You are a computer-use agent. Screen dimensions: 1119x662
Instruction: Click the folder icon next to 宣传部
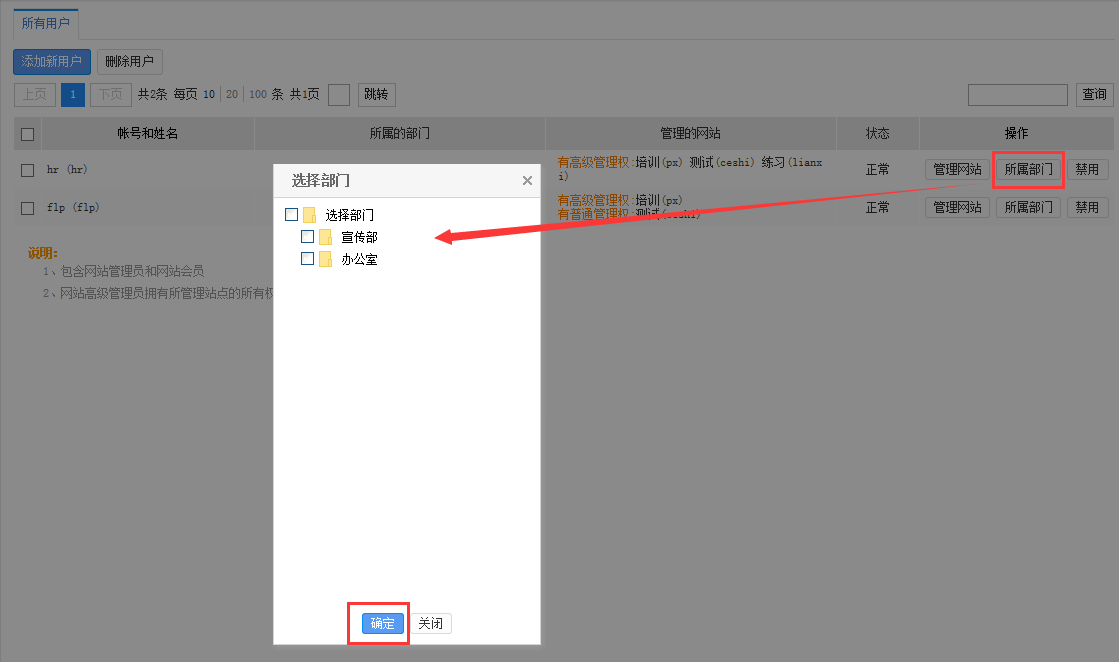(325, 237)
